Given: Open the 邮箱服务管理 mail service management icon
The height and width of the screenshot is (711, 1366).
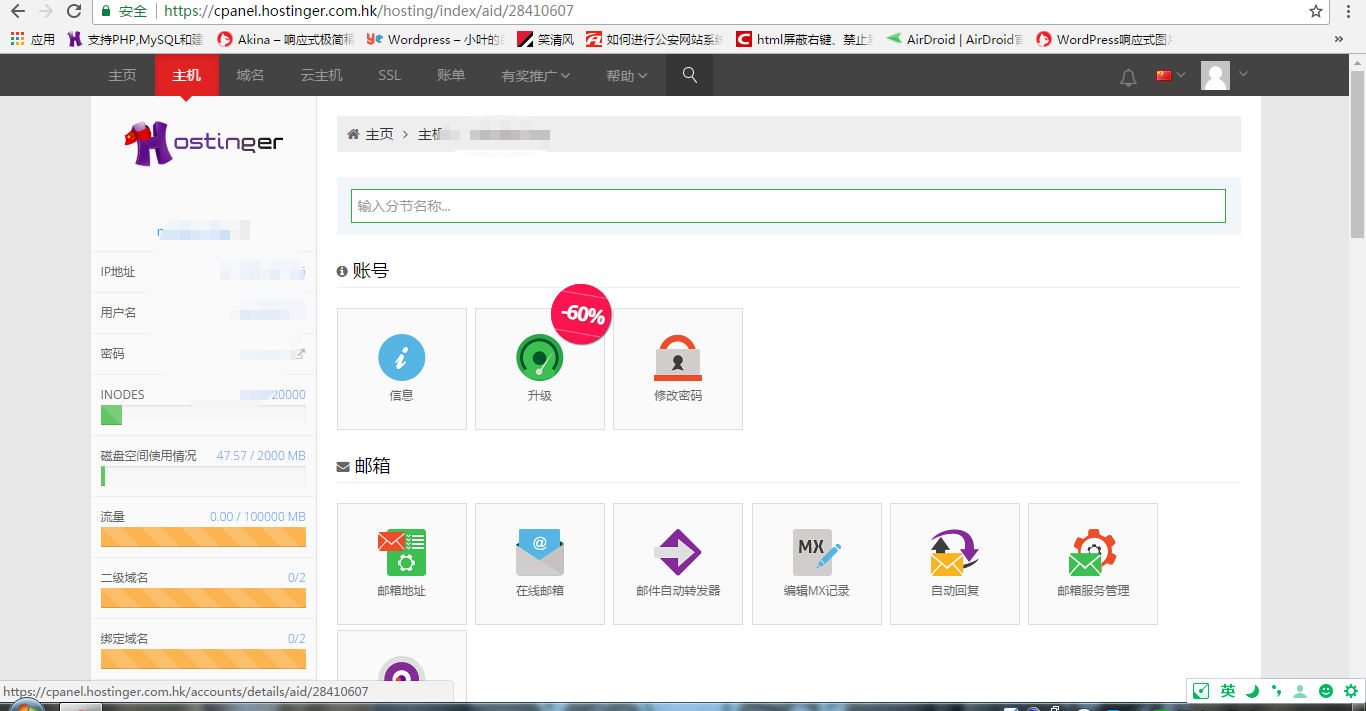Looking at the screenshot, I should click(1092, 563).
